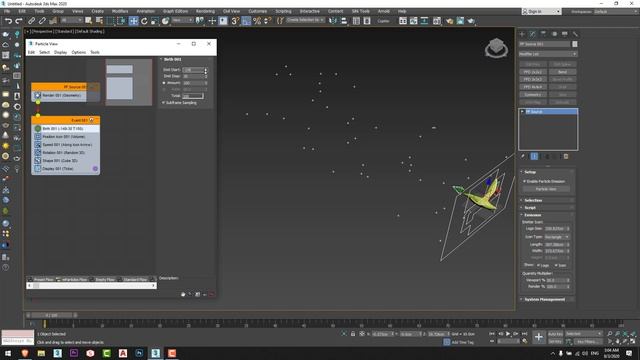Click the ViewCube in the viewport
640x360 pixels.
[496, 48]
